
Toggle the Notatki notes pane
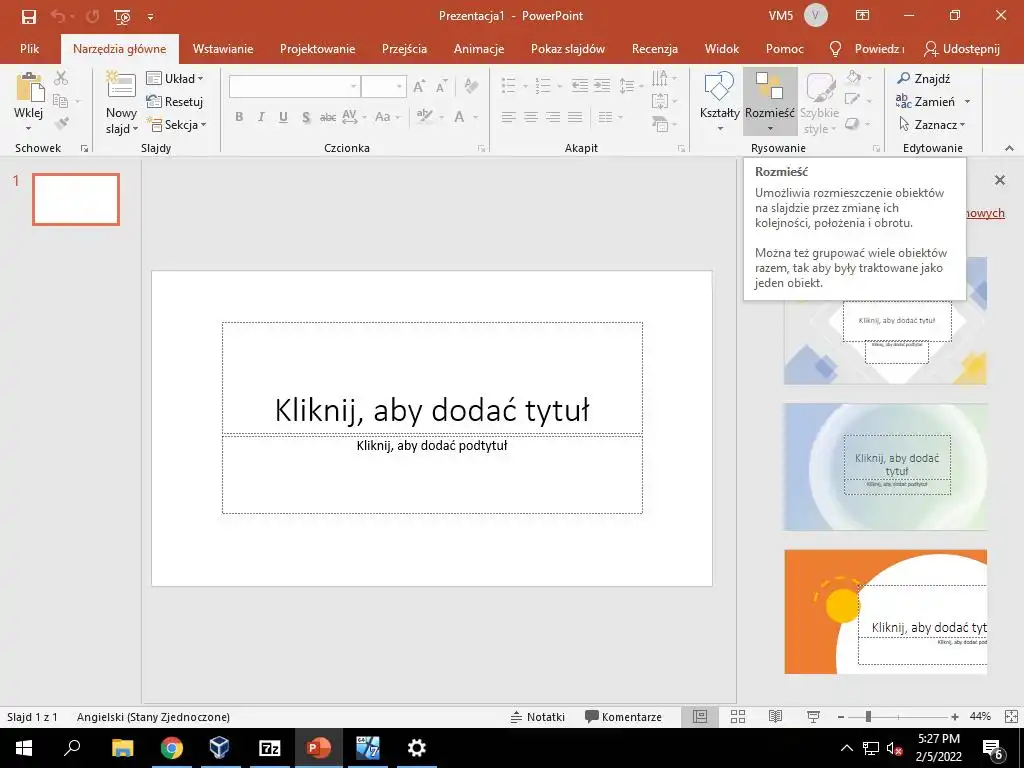[x=537, y=716]
